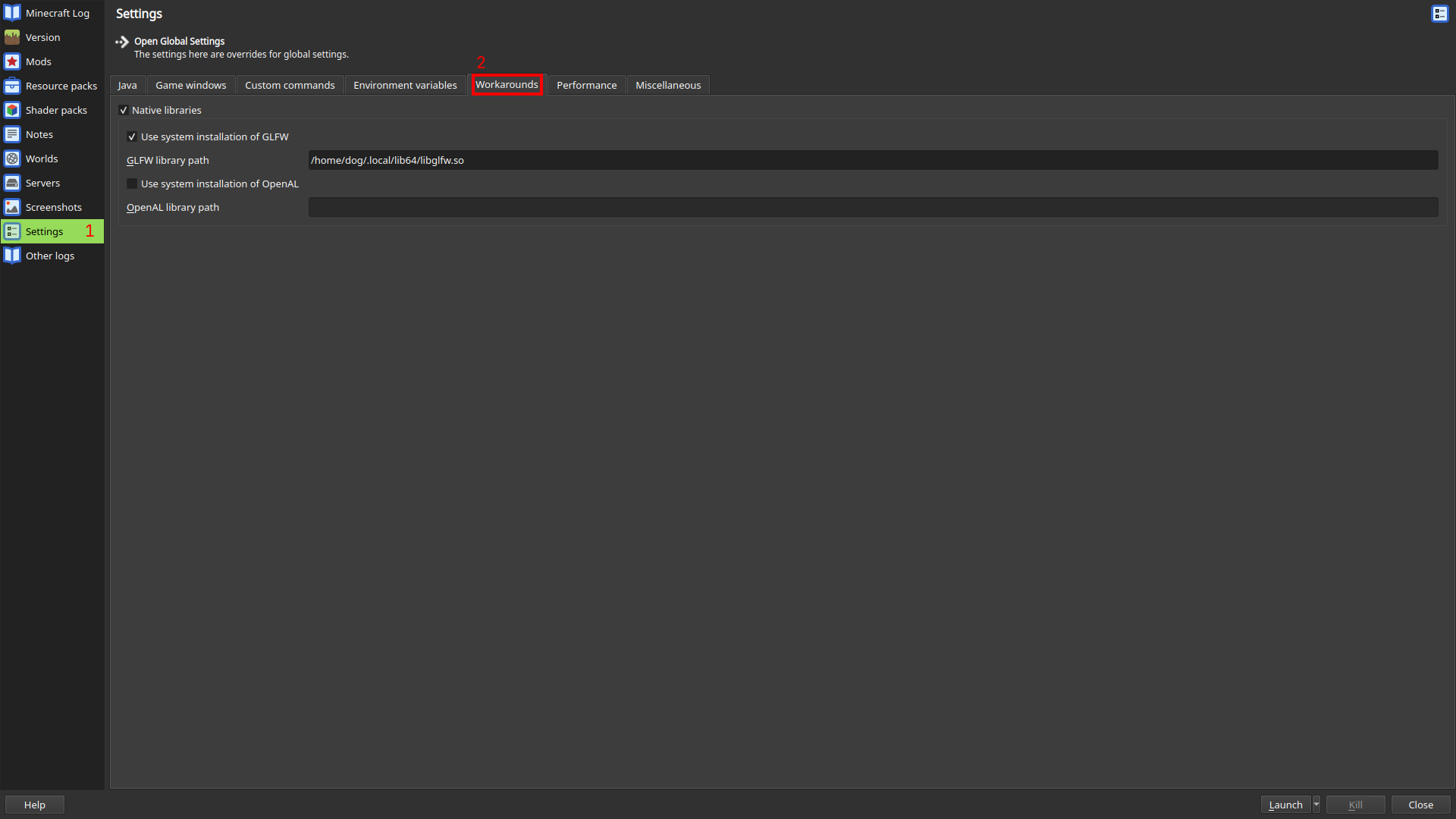Enable Native libraries checkbox
The width and height of the screenshot is (1456, 819).
(124, 110)
